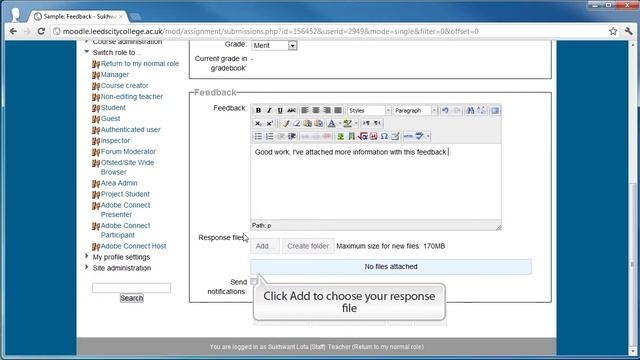Open spellchecker language dropdown arrow
Viewport: 640px width, 360px height.
(428, 136)
